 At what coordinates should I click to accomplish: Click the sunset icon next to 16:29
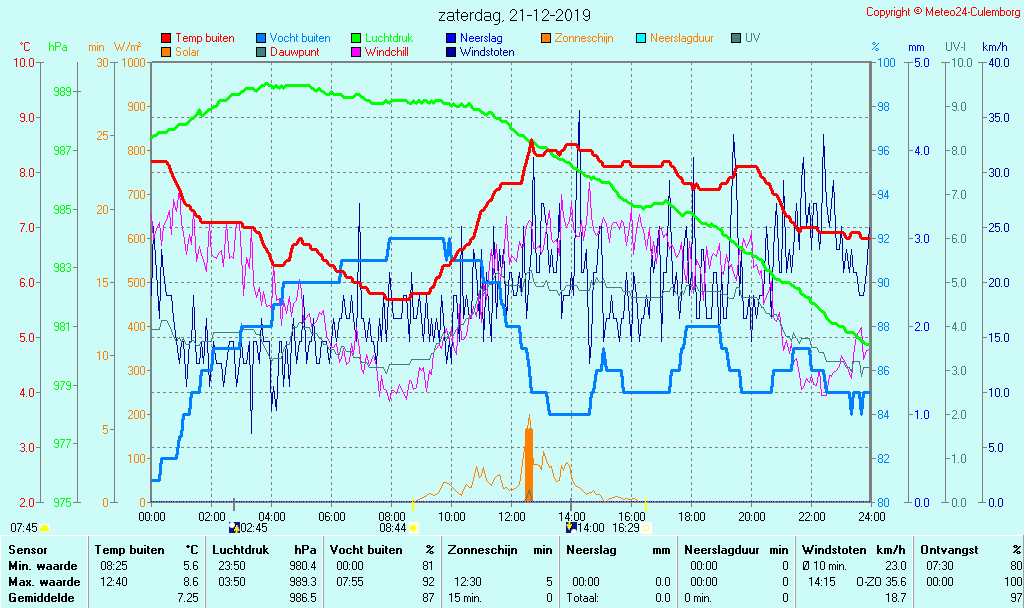click(x=646, y=527)
